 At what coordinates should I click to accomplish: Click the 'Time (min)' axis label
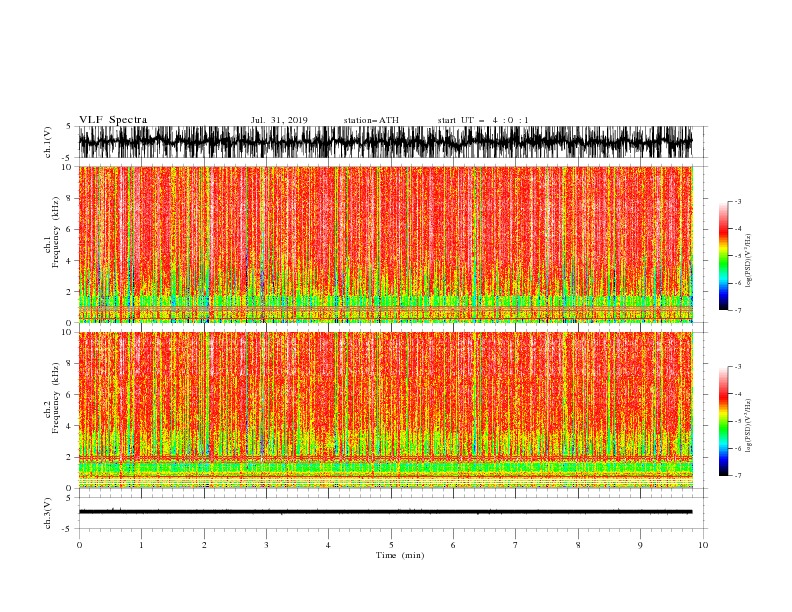(x=400, y=555)
